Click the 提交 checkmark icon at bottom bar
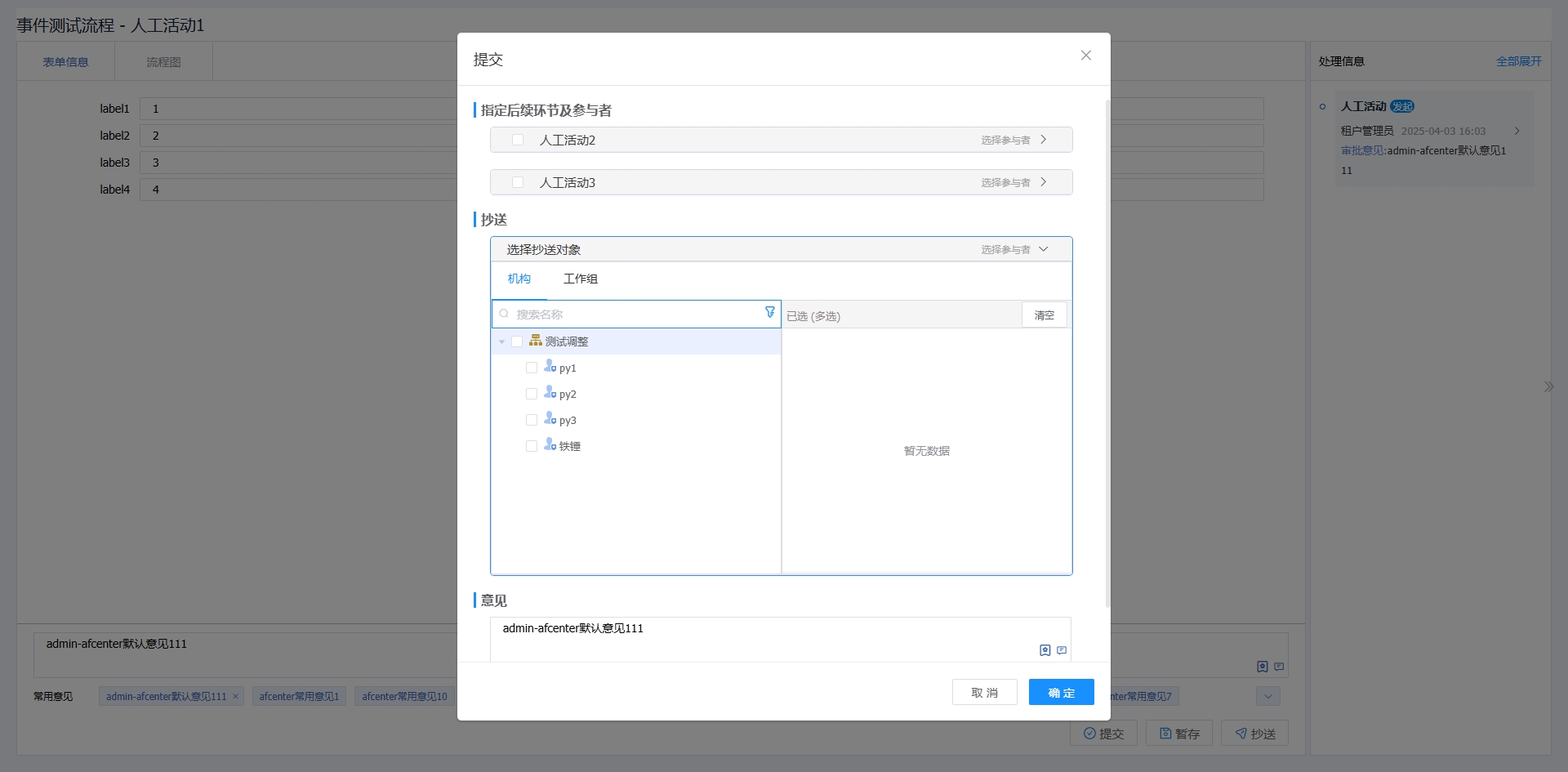 click(1090, 733)
